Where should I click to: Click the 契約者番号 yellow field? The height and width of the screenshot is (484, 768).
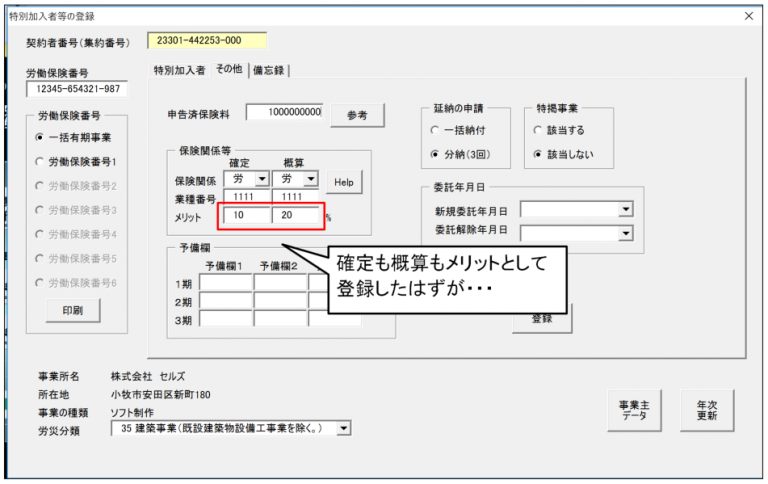click(207, 41)
